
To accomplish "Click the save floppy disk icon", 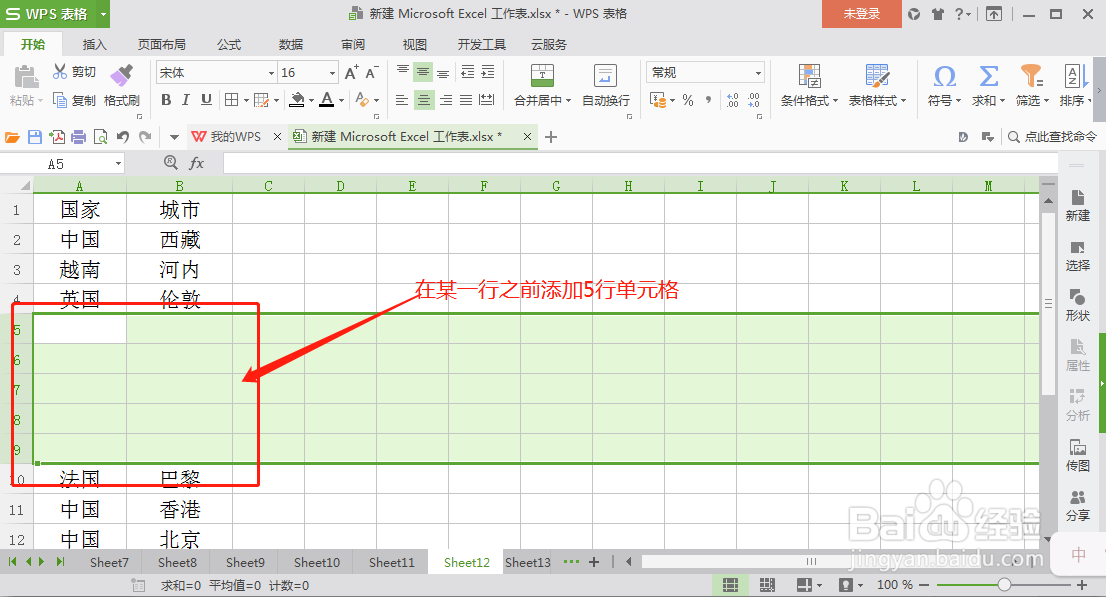I will [35, 137].
